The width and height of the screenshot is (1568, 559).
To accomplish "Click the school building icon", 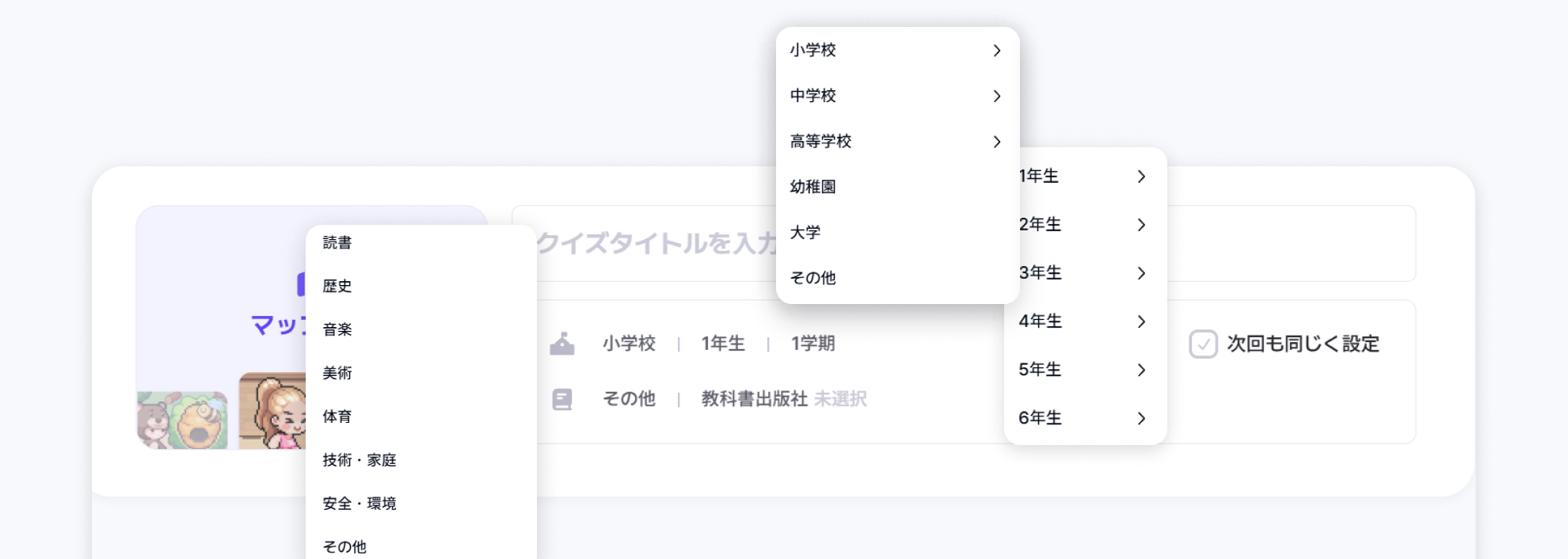I will click(x=562, y=344).
